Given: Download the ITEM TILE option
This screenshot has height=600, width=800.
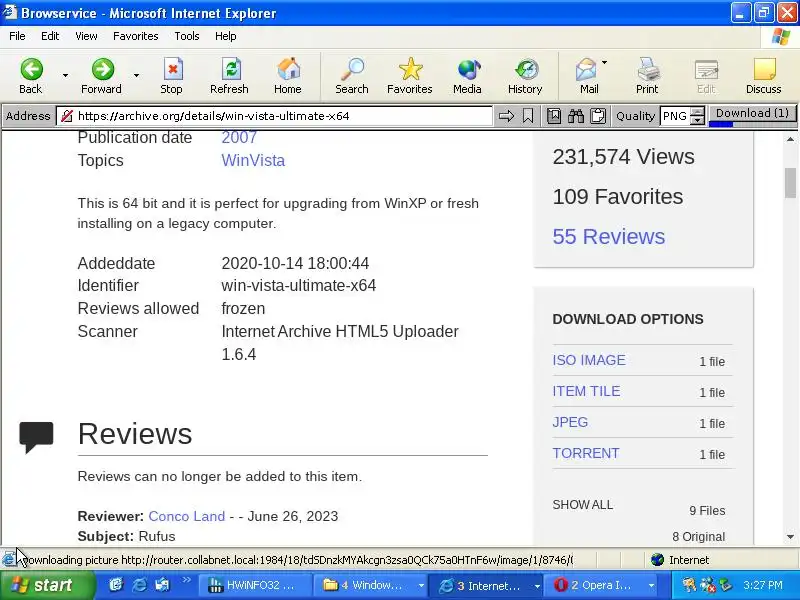Looking at the screenshot, I should (x=586, y=391).
